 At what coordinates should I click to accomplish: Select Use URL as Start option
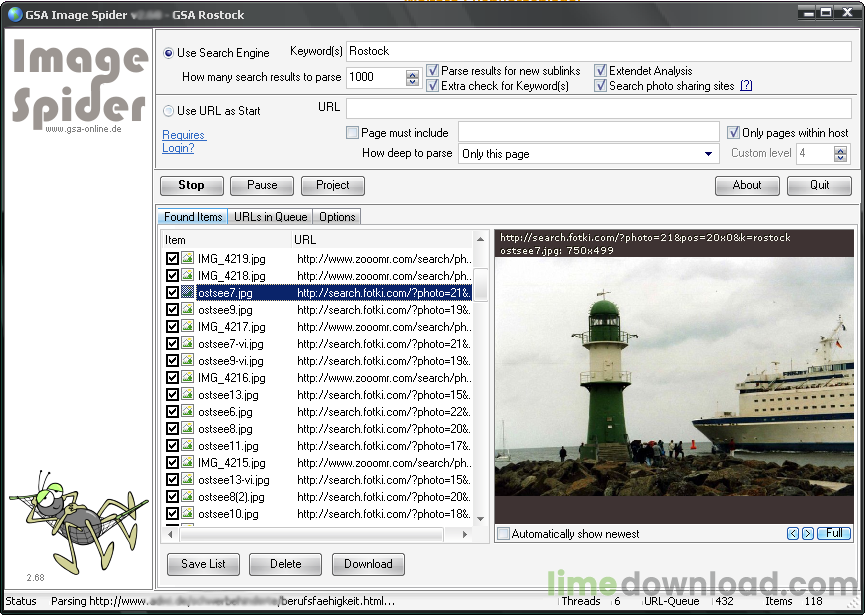click(x=168, y=111)
